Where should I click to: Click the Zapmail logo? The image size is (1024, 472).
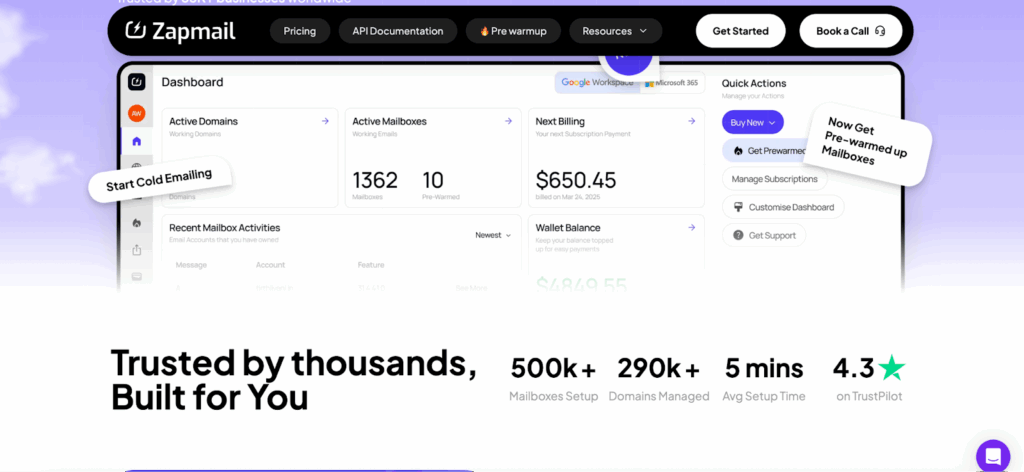point(180,31)
